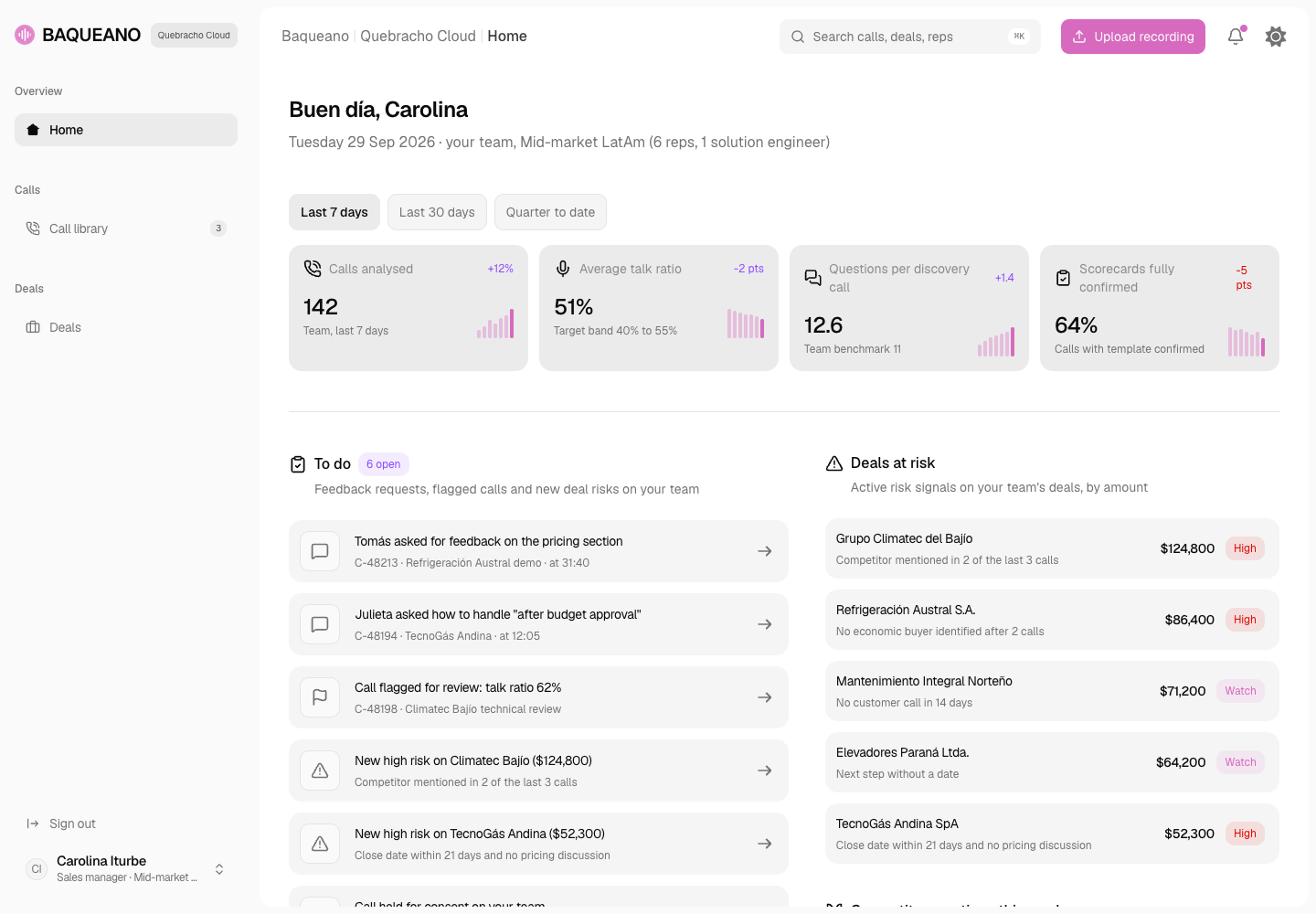Click the Deals briefcase icon in sidebar
Viewport: 1316px width, 914px height.
(33, 327)
